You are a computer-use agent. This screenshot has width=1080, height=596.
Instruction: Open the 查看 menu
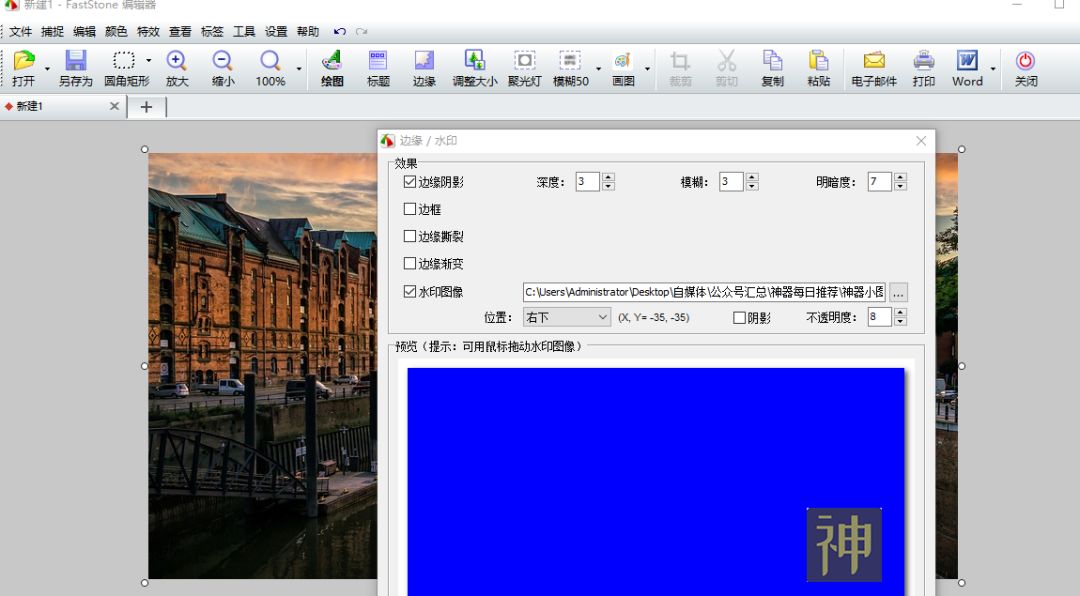point(180,32)
